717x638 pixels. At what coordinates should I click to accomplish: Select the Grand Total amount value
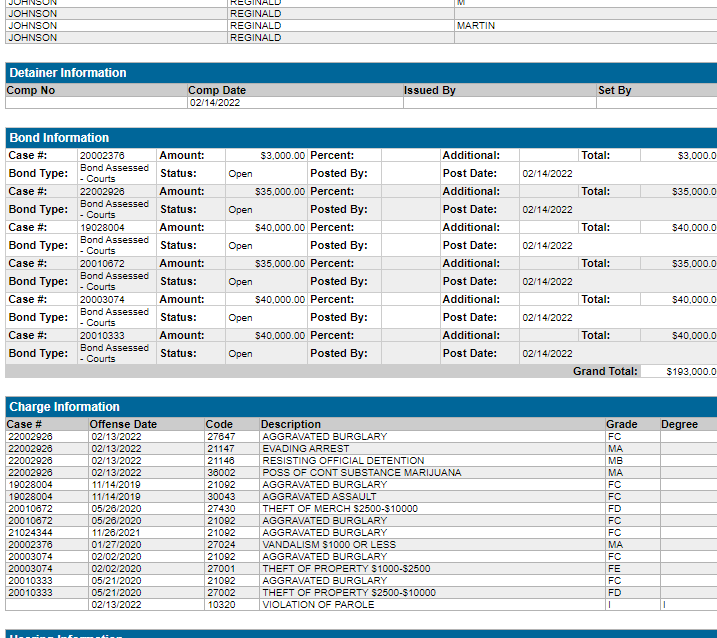(x=691, y=371)
